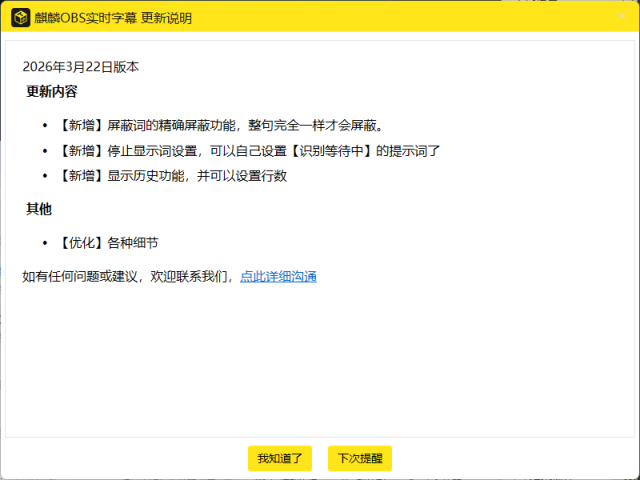
Task: Select the 2026年3月22日版本 date line
Action: (x=81, y=67)
